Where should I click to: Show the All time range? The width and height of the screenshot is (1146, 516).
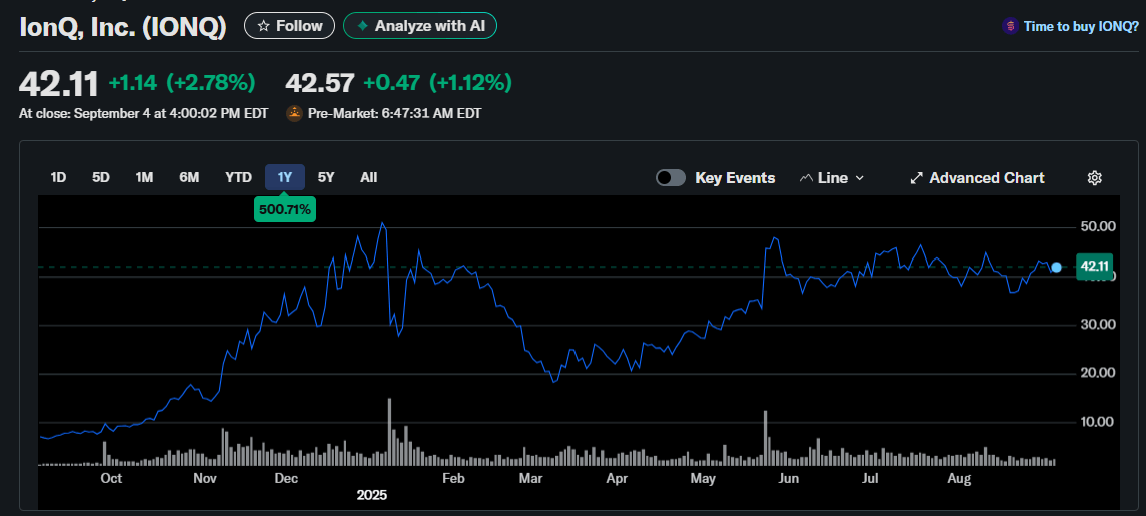click(x=368, y=178)
